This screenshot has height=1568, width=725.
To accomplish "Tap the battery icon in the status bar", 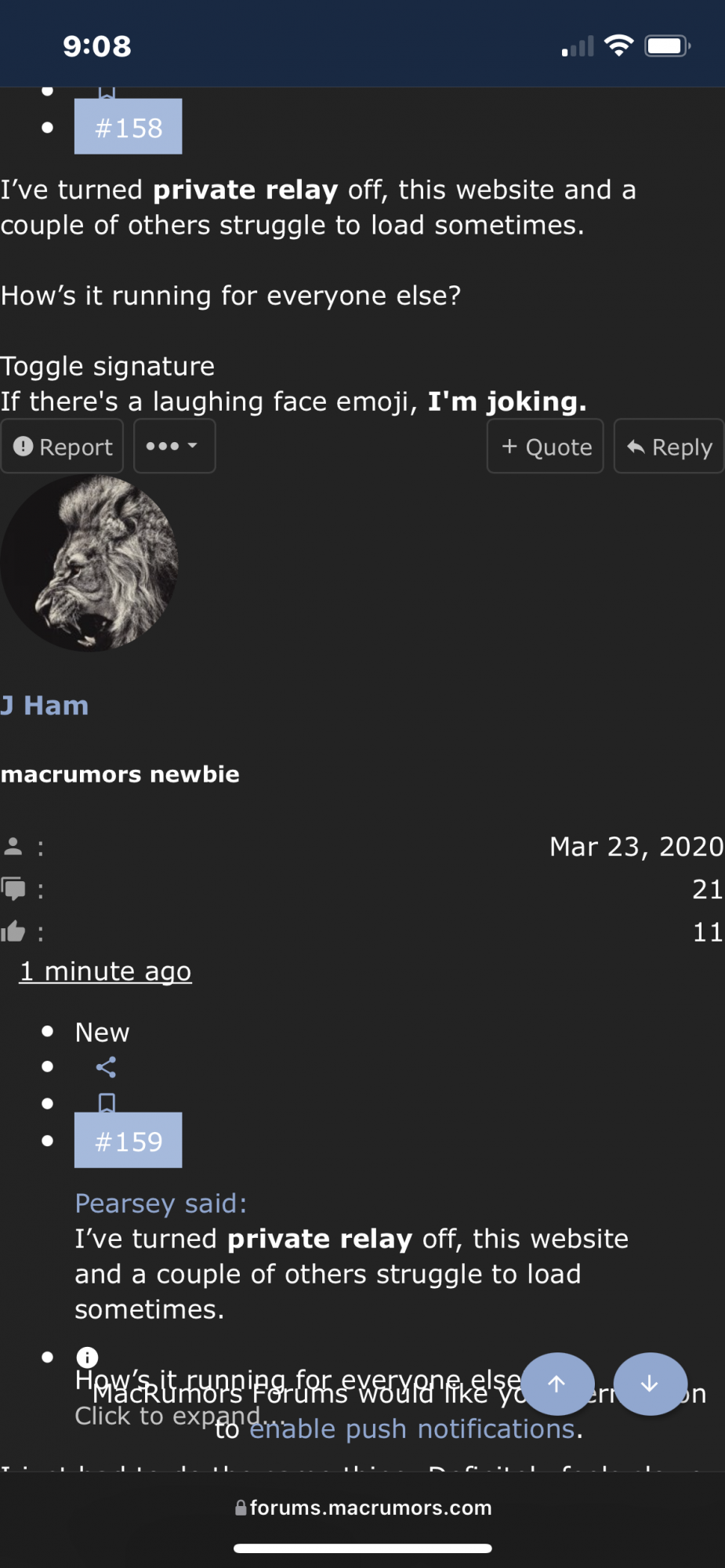I will pyautogui.click(x=667, y=46).
